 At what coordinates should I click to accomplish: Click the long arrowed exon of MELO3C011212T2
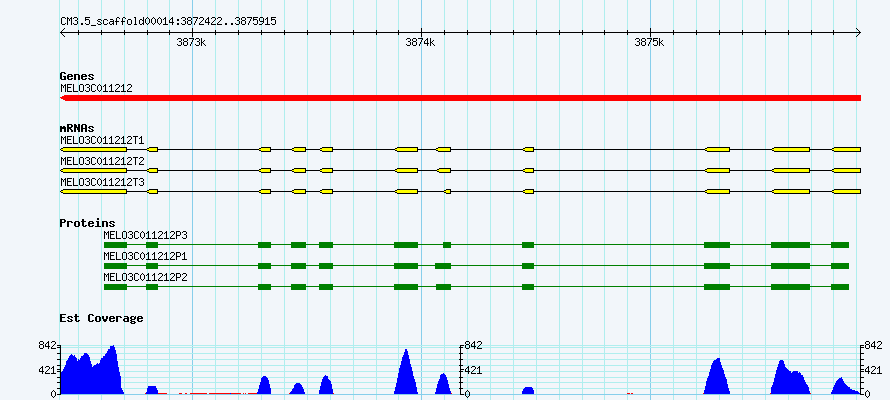[x=94, y=170]
